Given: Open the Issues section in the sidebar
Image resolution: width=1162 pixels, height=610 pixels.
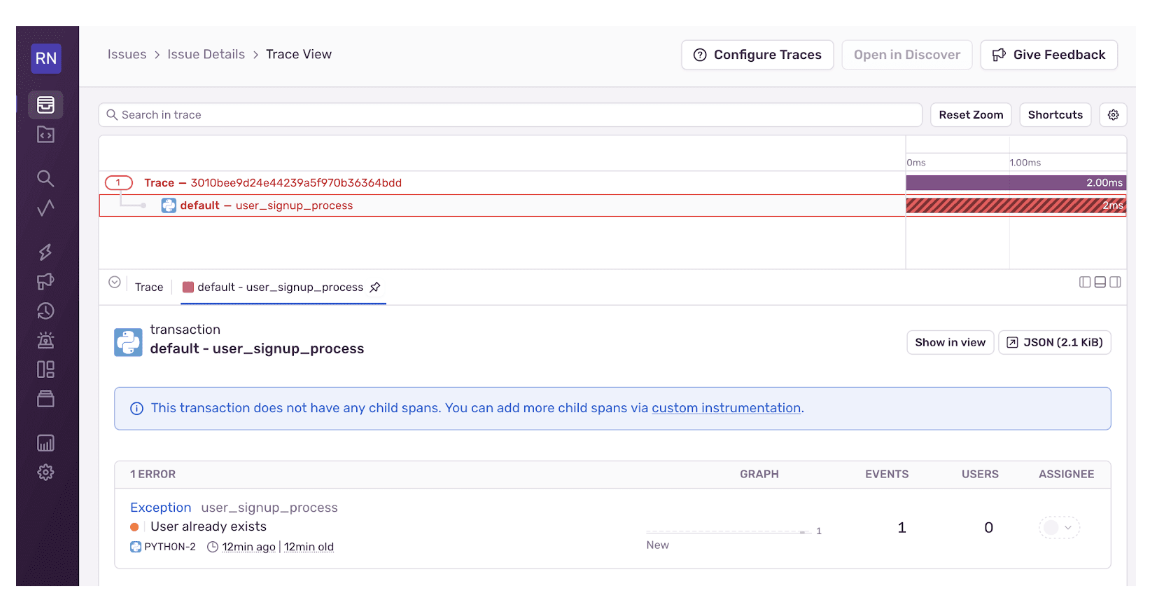Looking at the screenshot, I should pos(46,104).
